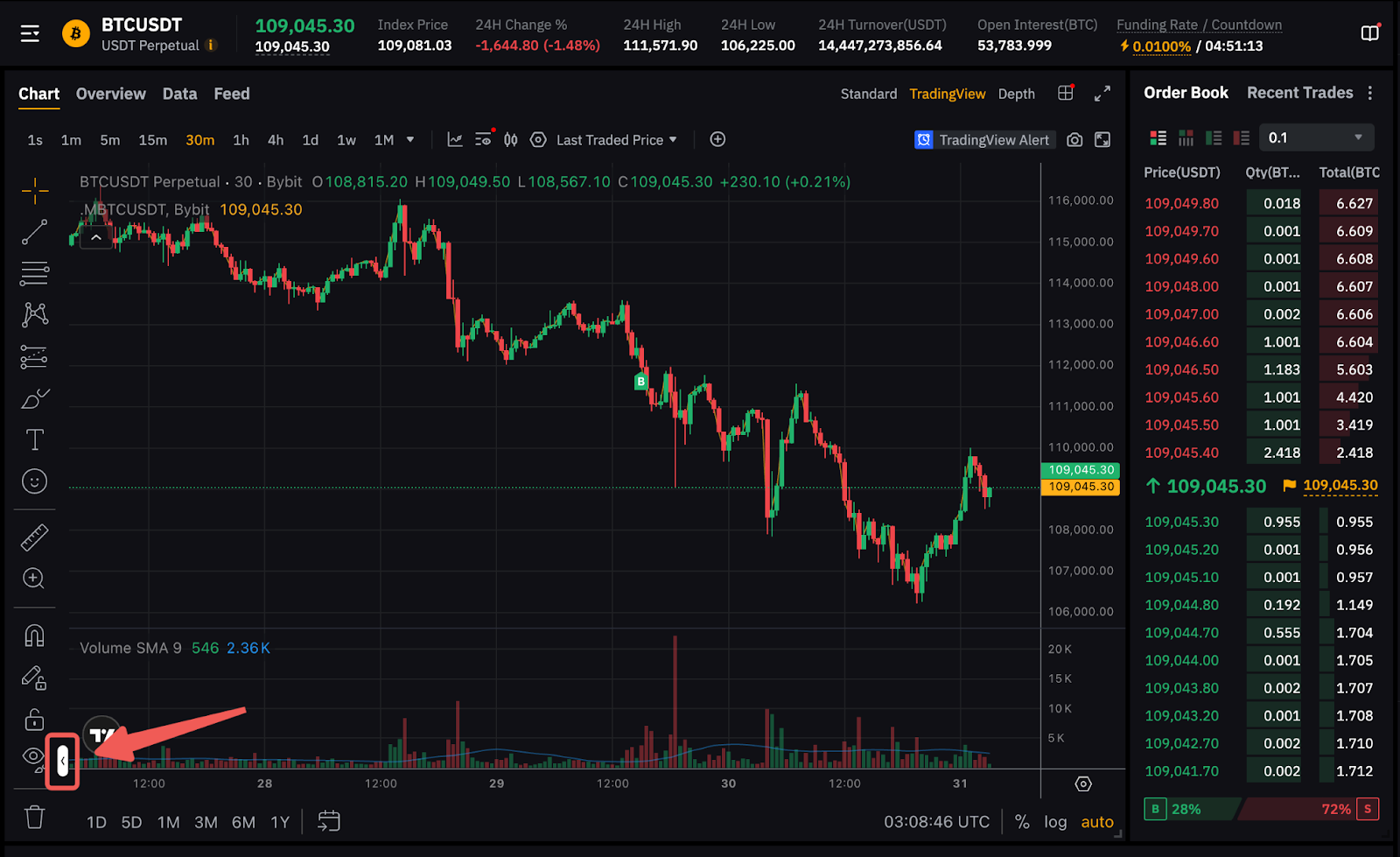Image resolution: width=1400 pixels, height=857 pixels.
Task: Take a chart snapshot with camera icon
Action: click(x=1074, y=140)
